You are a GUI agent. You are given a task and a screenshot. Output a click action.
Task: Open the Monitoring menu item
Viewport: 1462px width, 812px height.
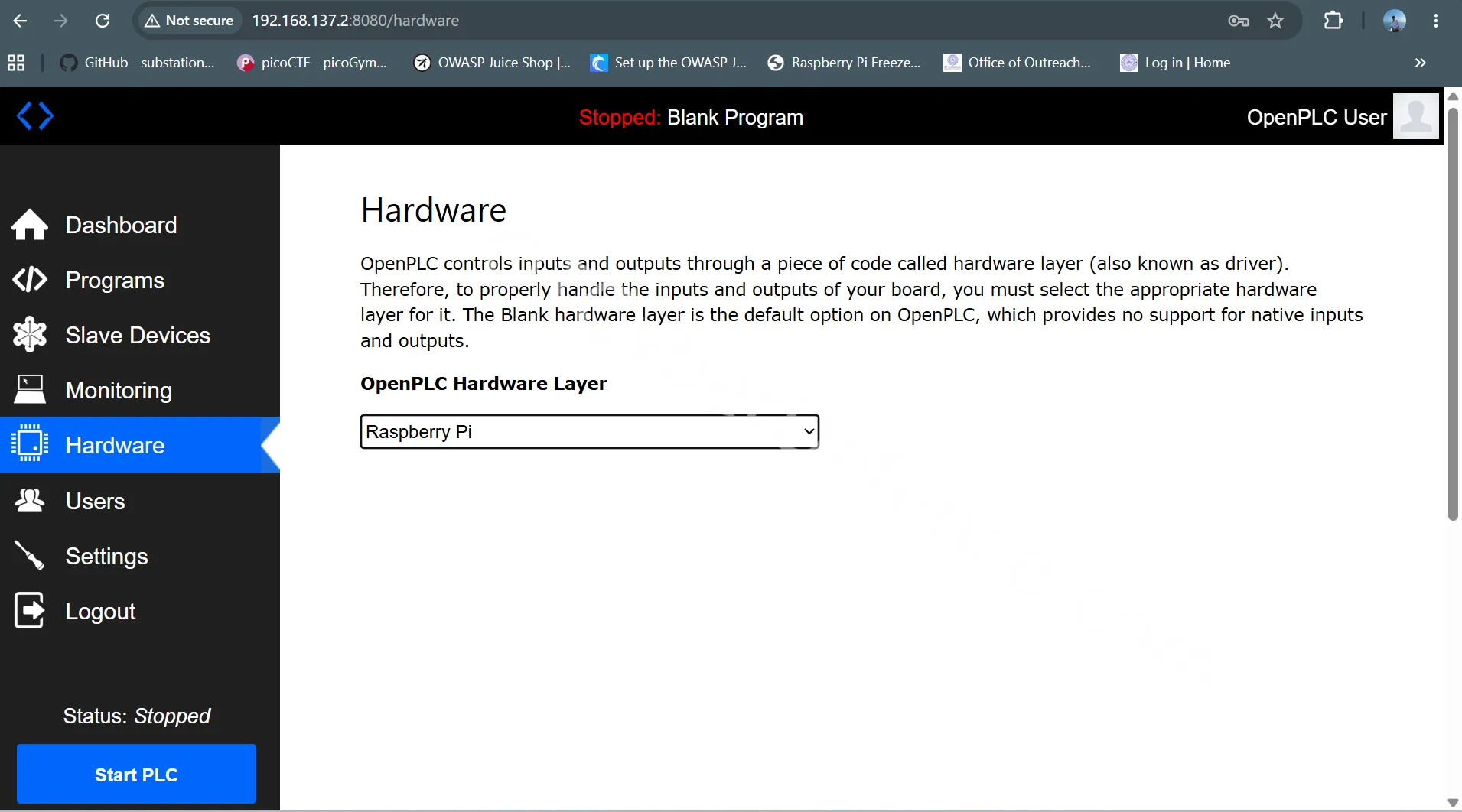pos(140,390)
